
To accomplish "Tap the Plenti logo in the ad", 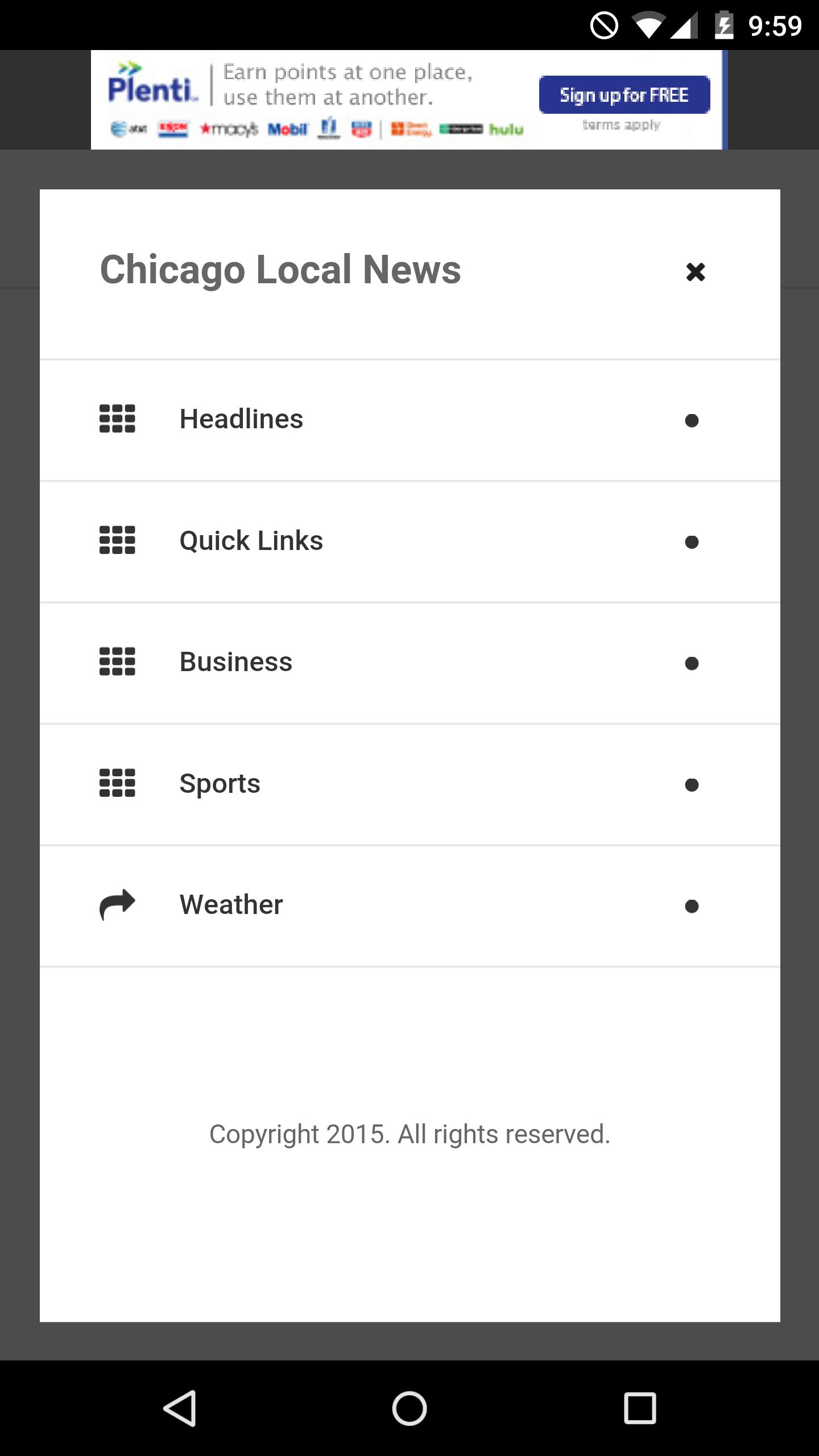I will point(152,86).
